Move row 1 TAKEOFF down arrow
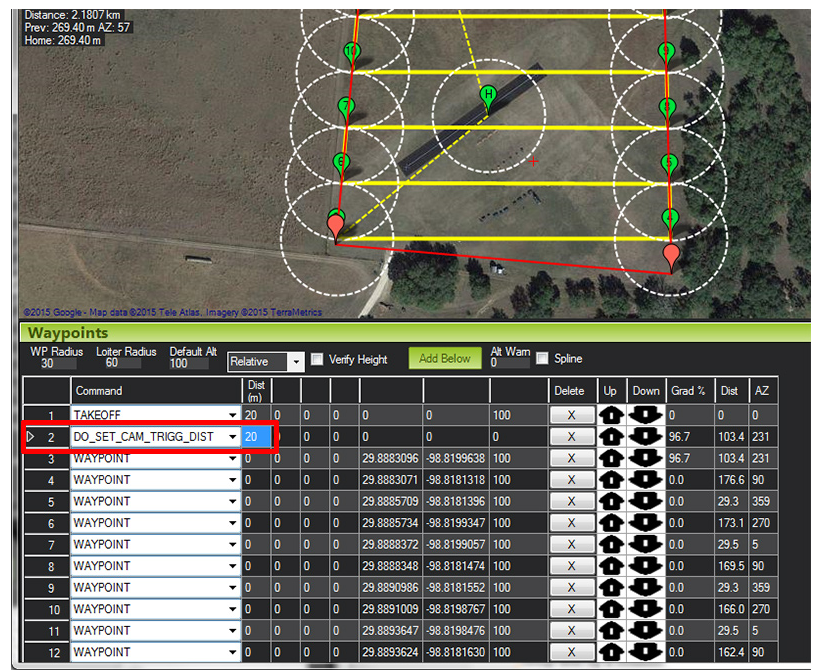Image resolution: width=822 pixels, height=671 pixels. tap(646, 415)
